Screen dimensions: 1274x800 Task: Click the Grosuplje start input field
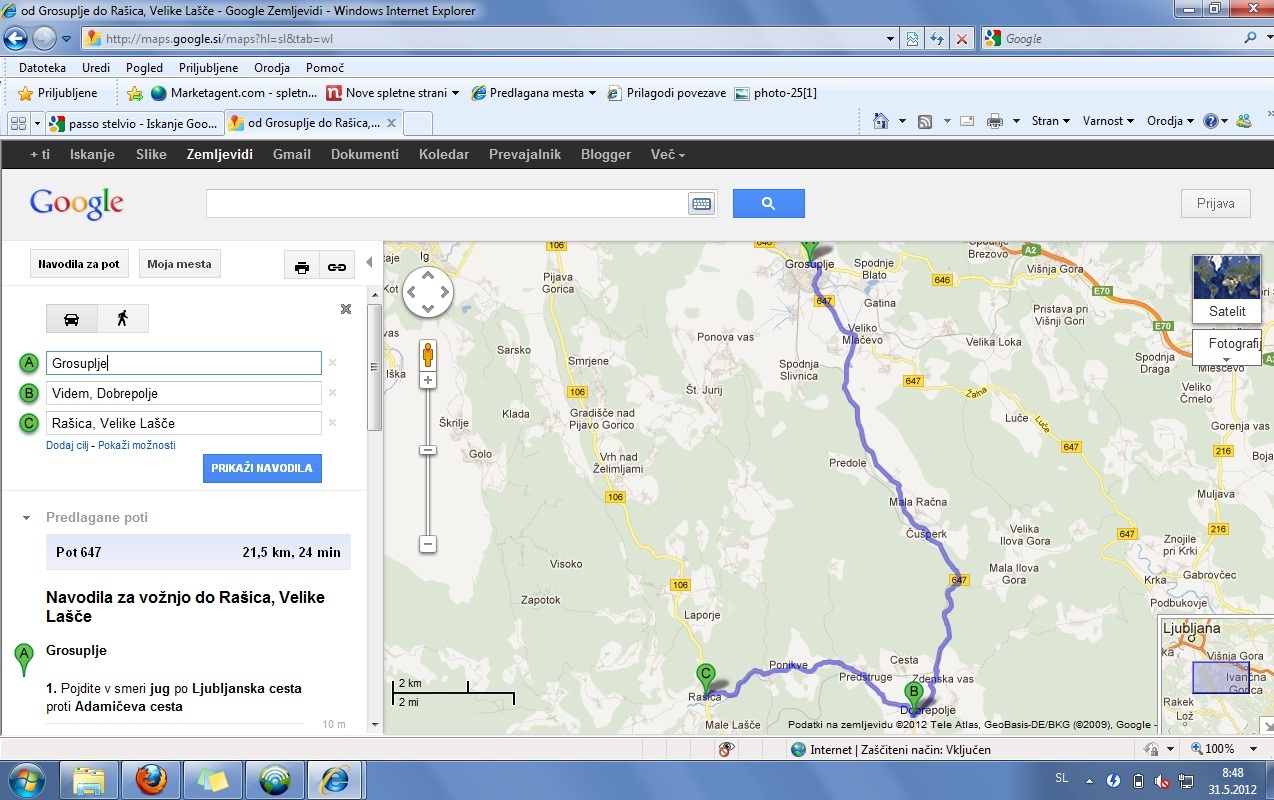click(184, 363)
